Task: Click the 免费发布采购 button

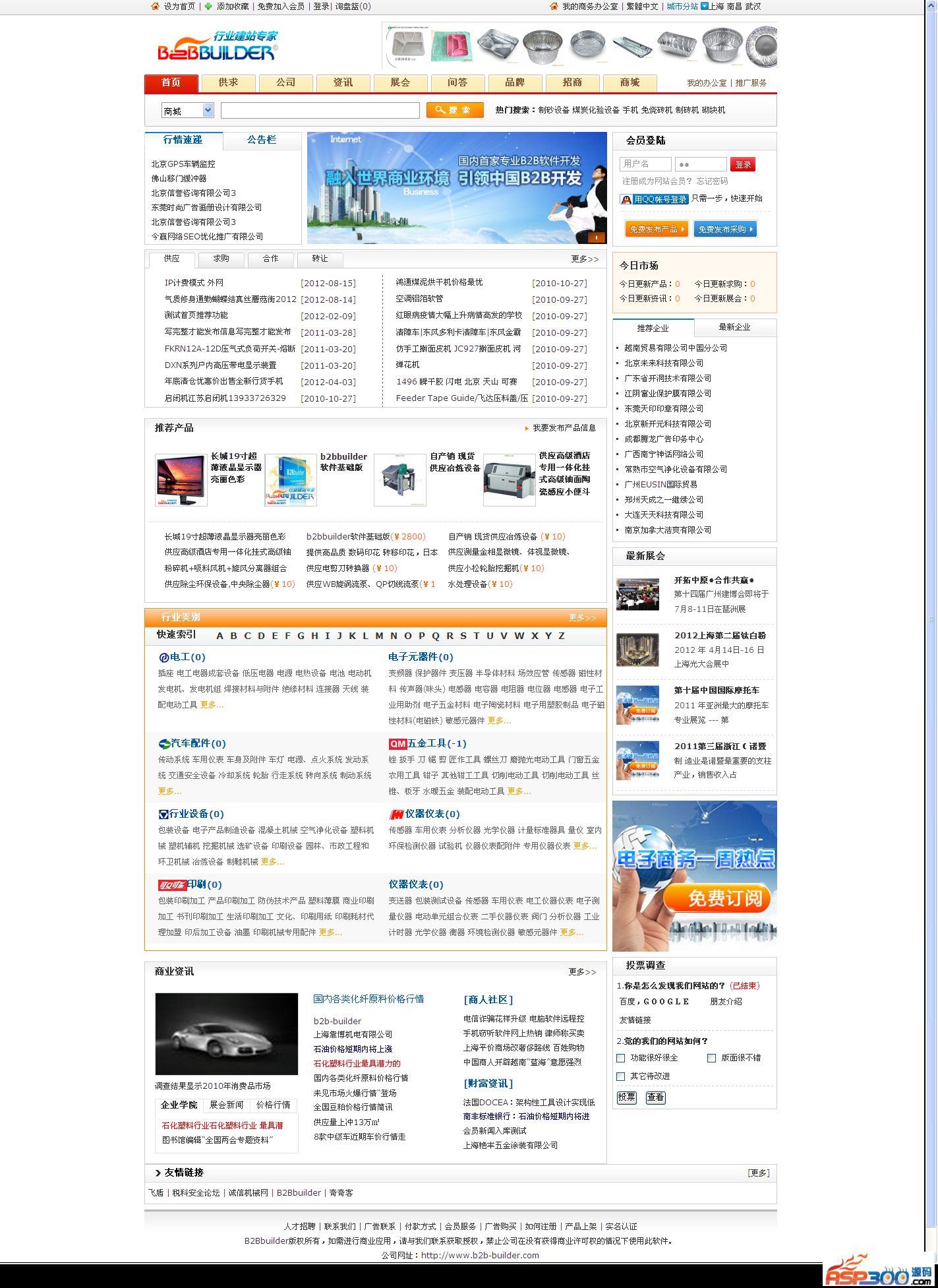Action: point(726,230)
